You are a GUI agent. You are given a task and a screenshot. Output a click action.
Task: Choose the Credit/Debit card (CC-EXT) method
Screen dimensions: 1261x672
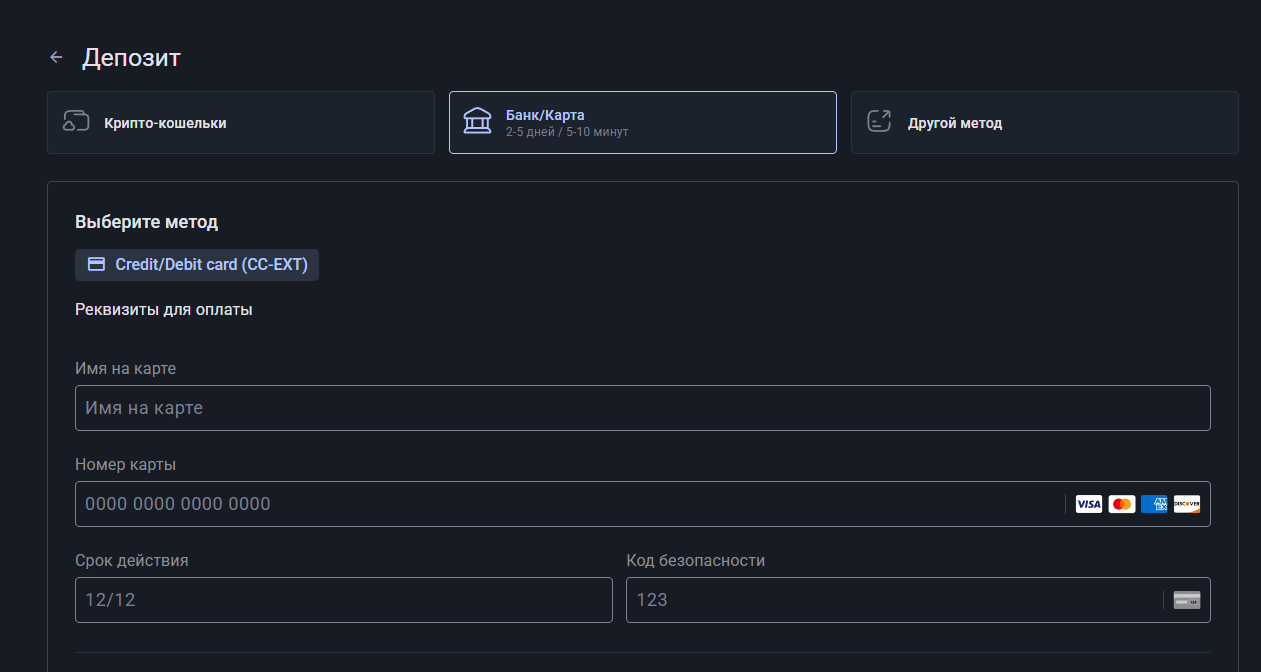click(x=197, y=265)
